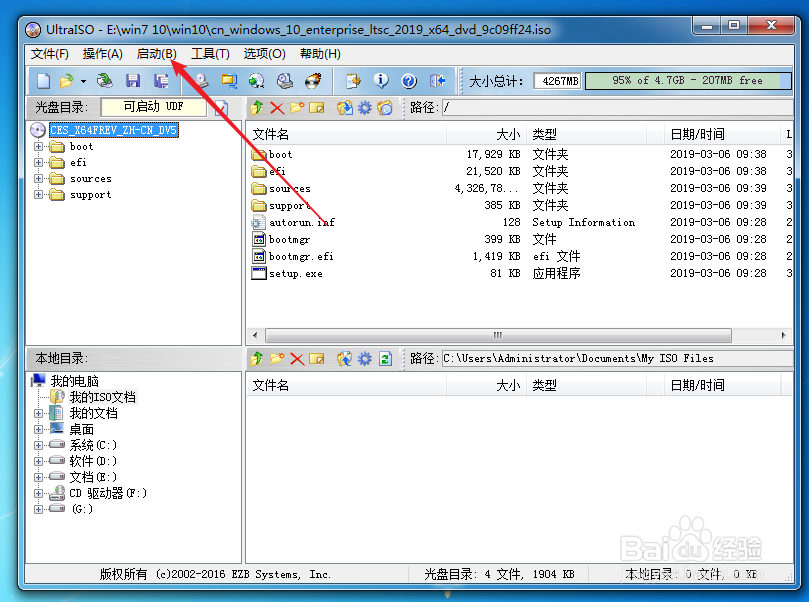Click the Open folder toolbar icon

(x=67, y=81)
